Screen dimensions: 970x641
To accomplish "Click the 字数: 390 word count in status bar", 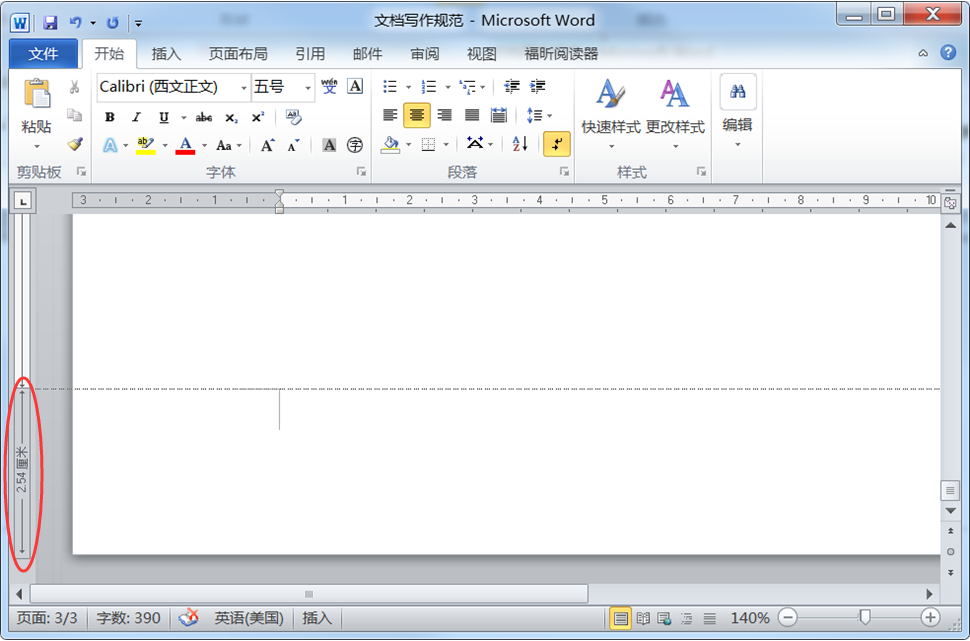I will [128, 618].
